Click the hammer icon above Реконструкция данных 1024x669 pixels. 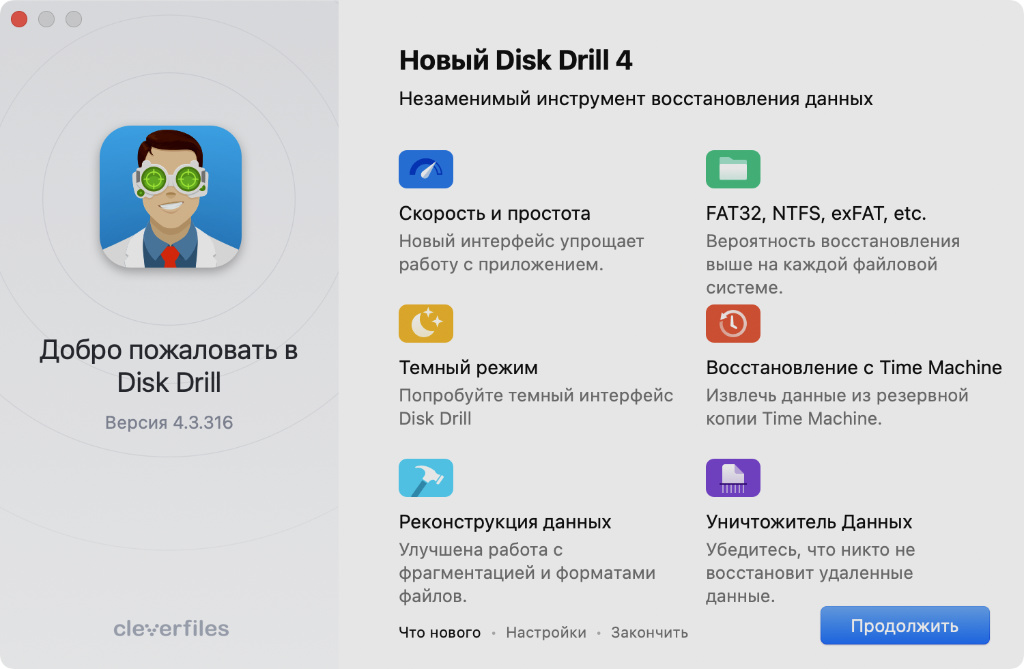[426, 478]
